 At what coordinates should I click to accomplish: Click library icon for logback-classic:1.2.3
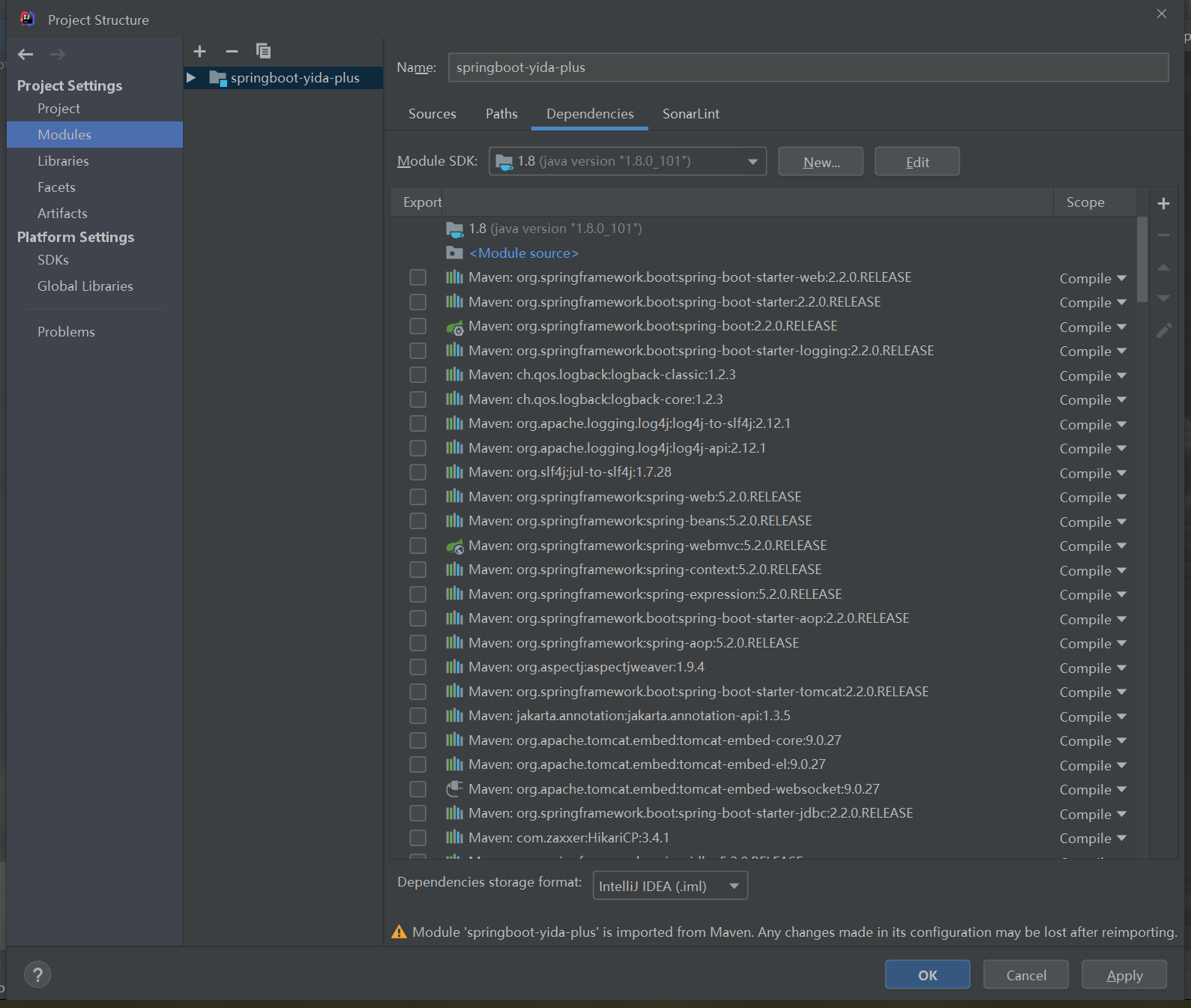454,375
